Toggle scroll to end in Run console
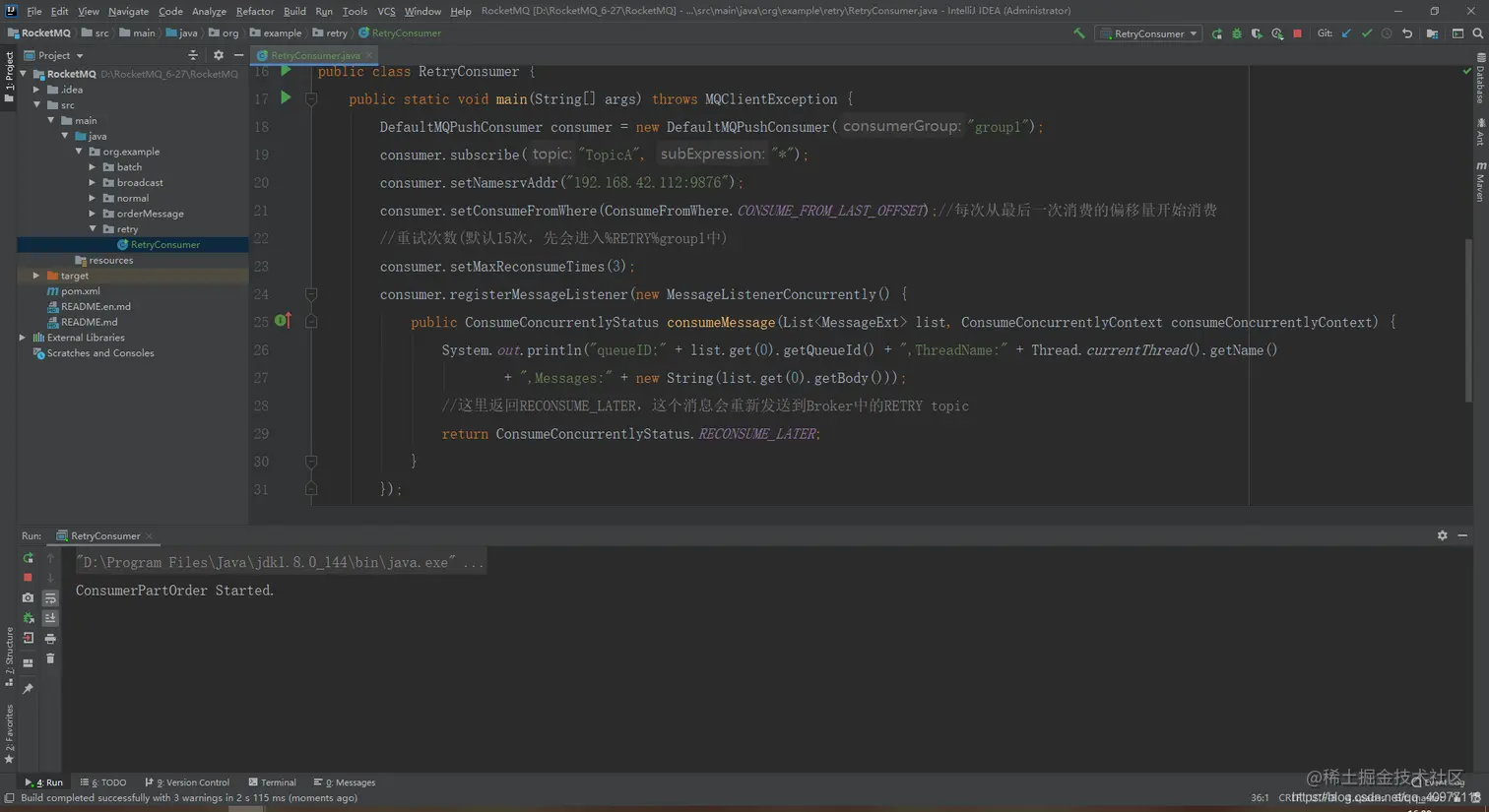This screenshot has width=1489, height=812. [50, 618]
